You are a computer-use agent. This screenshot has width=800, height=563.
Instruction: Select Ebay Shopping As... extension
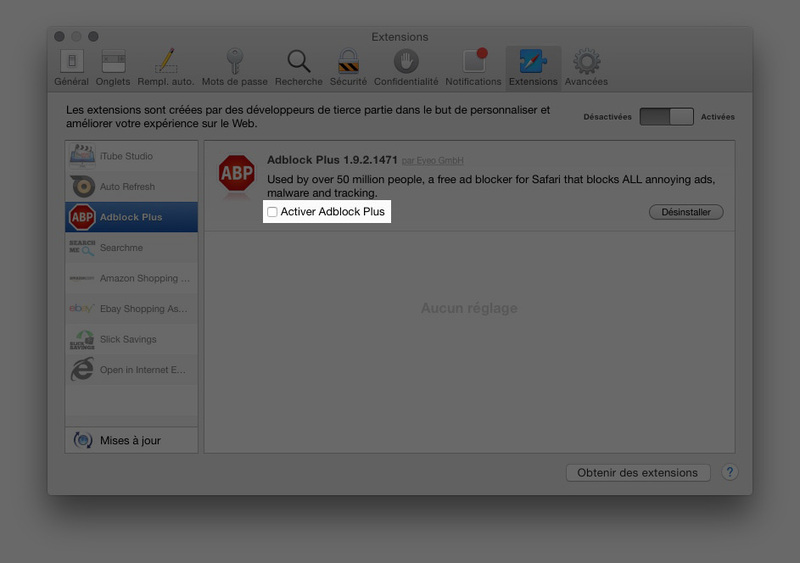(132, 309)
